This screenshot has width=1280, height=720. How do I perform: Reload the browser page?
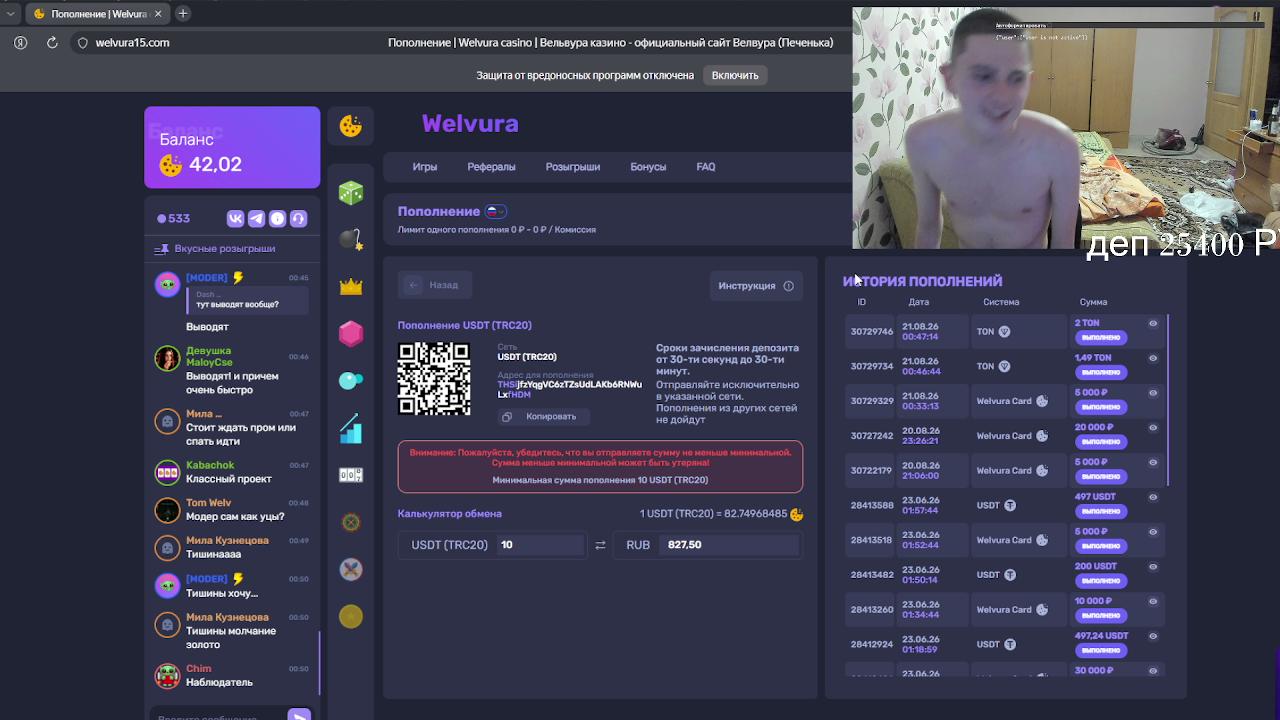(52, 43)
